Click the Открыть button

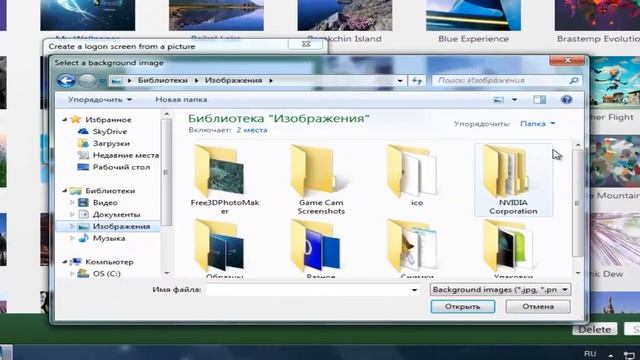tap(462, 307)
